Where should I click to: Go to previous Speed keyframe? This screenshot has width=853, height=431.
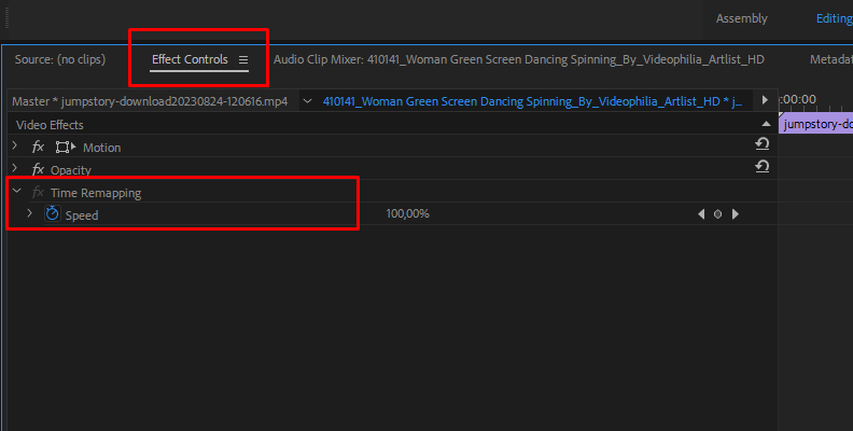[x=701, y=214]
